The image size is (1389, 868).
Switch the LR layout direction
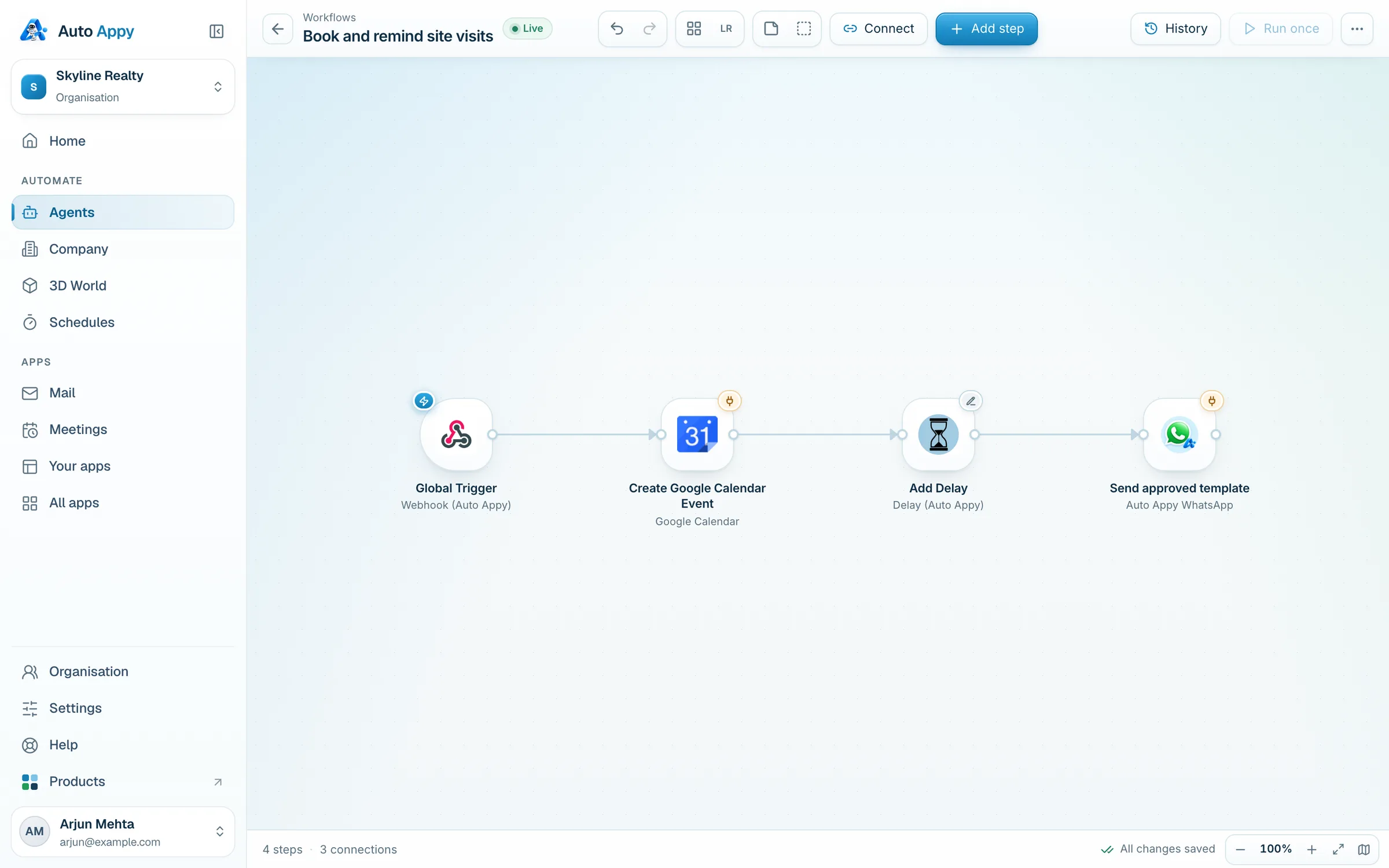click(x=726, y=28)
